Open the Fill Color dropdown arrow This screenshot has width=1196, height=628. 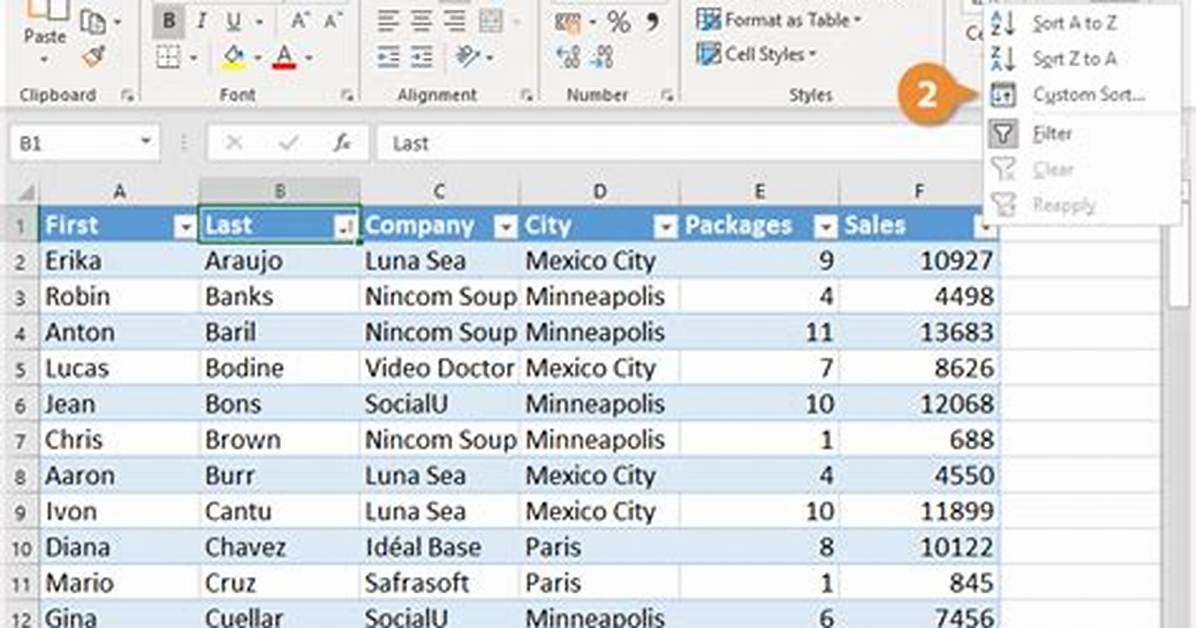pyautogui.click(x=259, y=58)
